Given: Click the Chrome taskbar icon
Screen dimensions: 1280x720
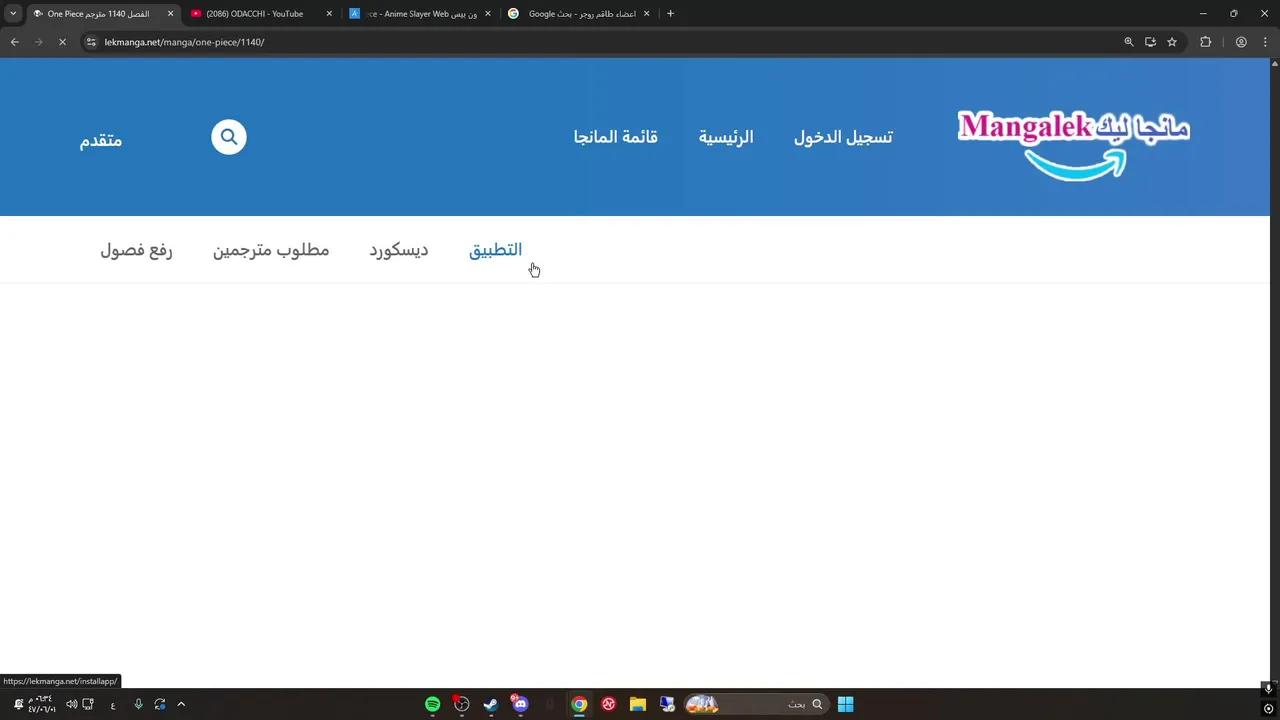Looking at the screenshot, I should 579,704.
